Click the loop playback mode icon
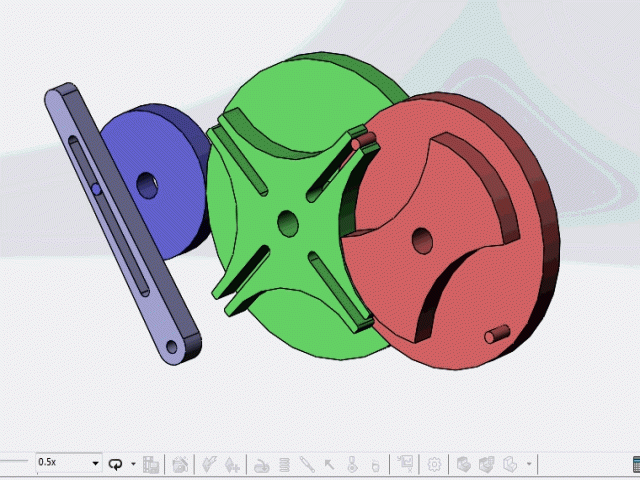 tap(116, 464)
